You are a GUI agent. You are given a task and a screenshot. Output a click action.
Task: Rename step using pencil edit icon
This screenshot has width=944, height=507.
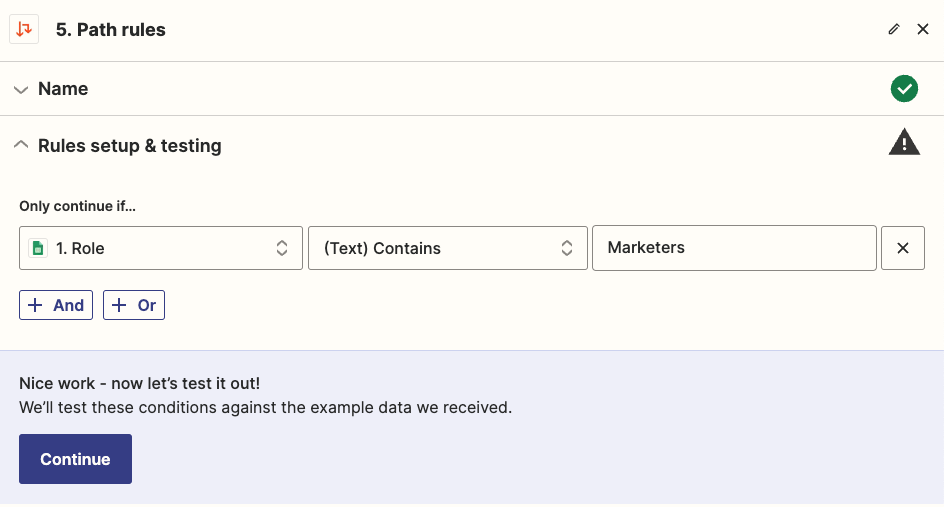[894, 29]
